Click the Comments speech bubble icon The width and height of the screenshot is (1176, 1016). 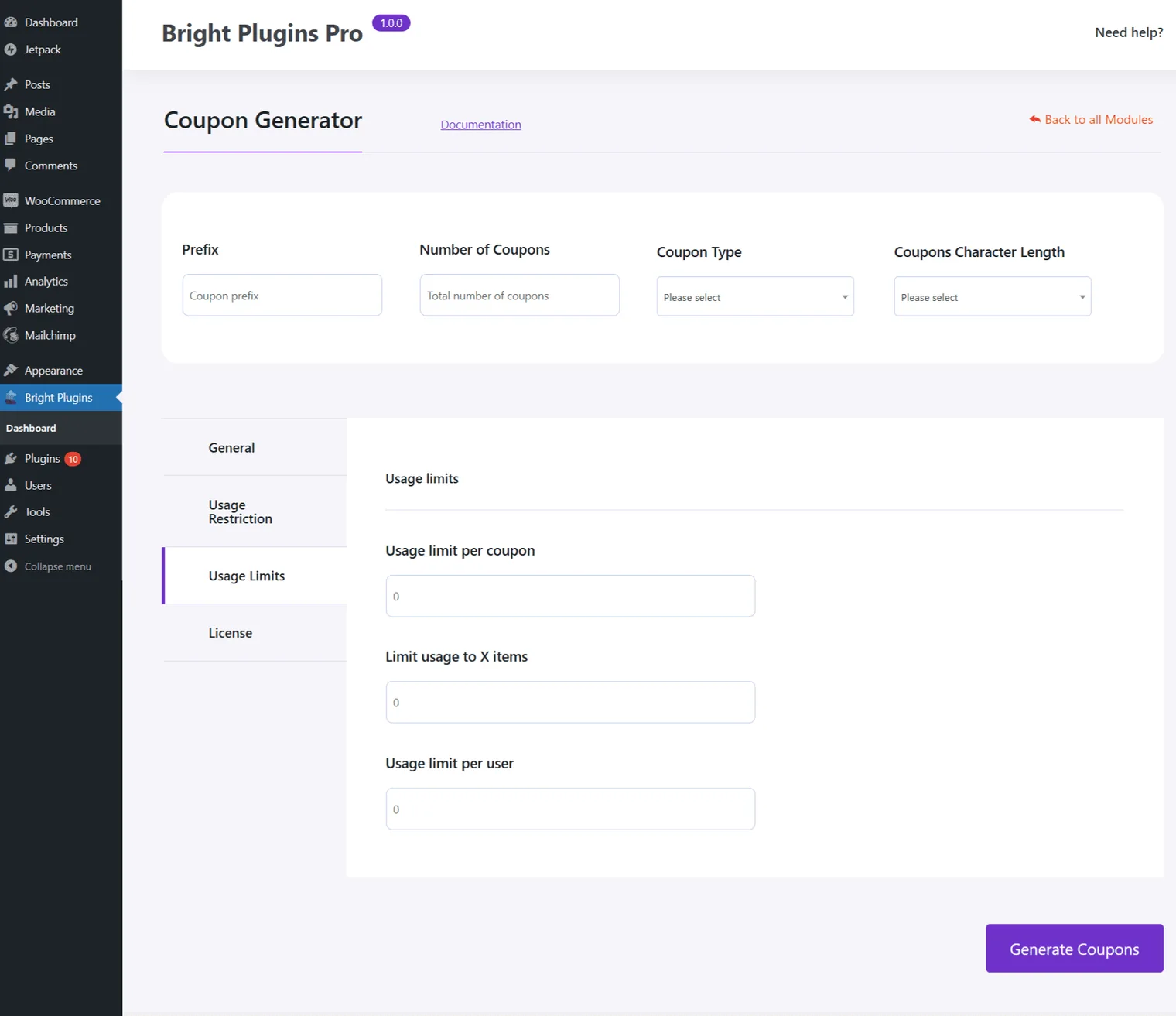tap(11, 165)
